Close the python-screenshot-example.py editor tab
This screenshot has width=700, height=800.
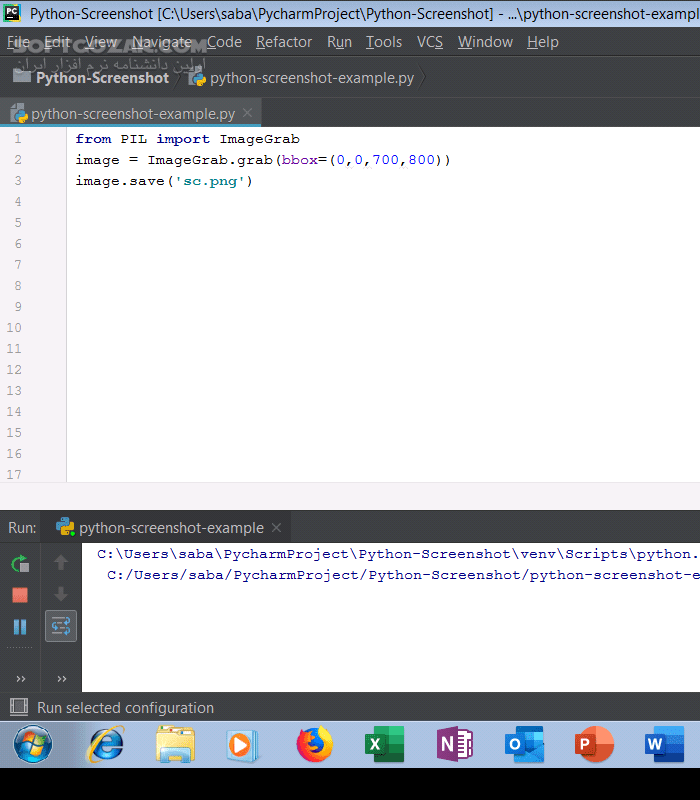[x=248, y=113]
